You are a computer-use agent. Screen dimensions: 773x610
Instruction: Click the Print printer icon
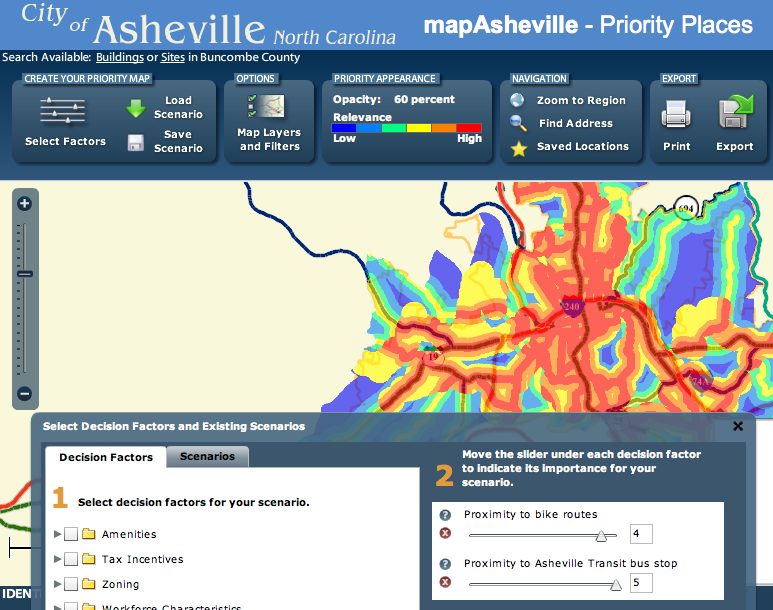(x=677, y=116)
